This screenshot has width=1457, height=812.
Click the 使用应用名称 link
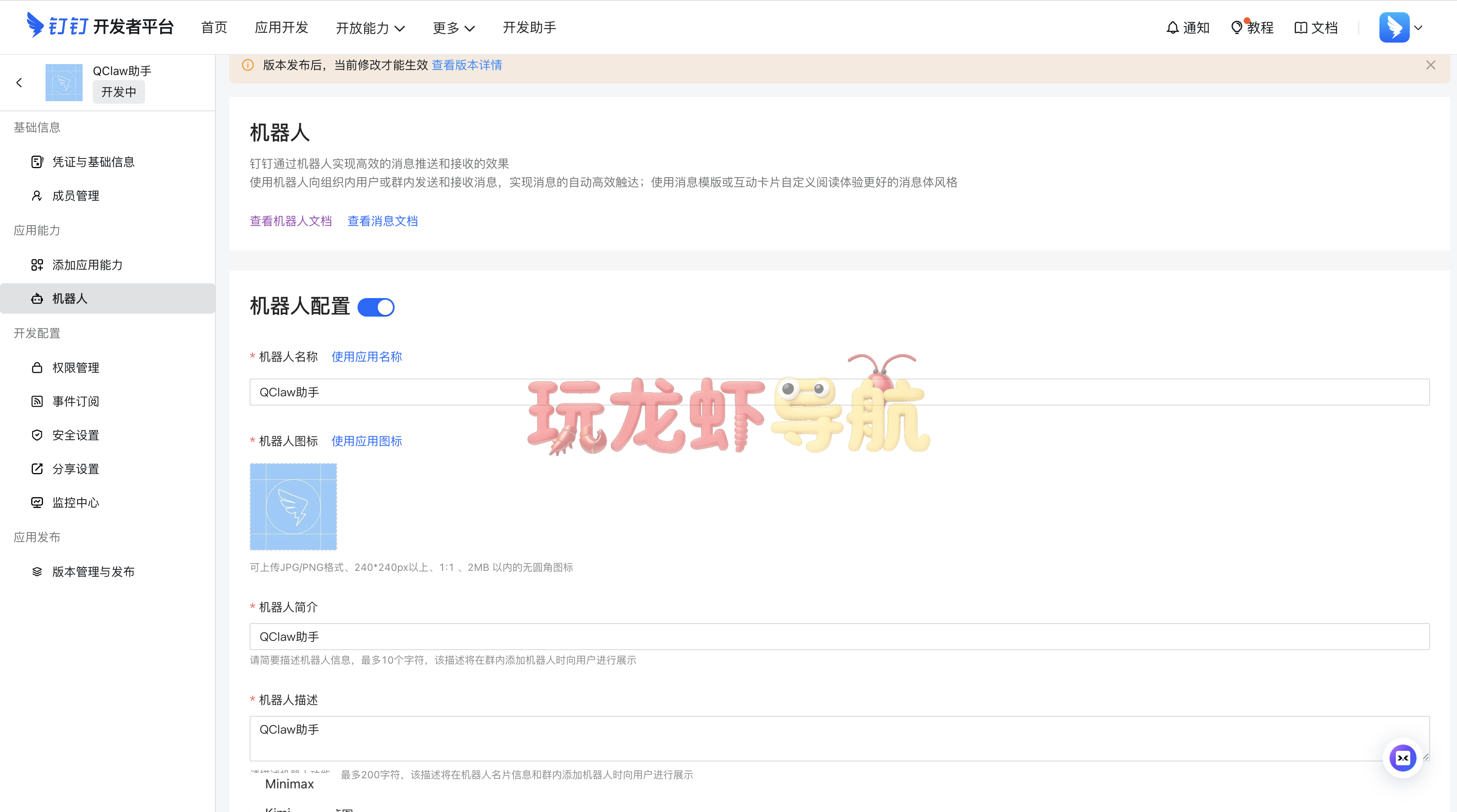pos(366,357)
